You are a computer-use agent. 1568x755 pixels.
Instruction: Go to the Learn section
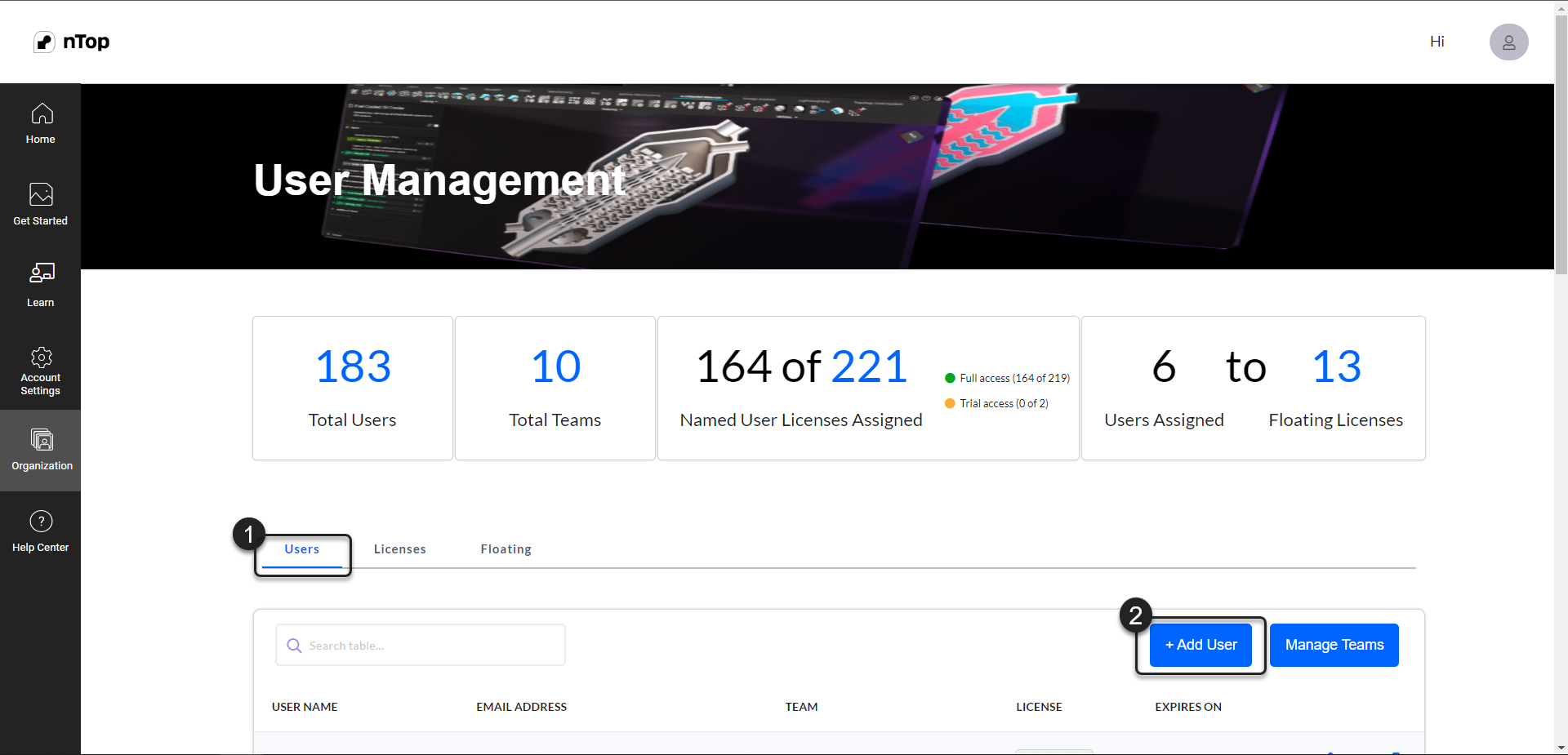[41, 286]
